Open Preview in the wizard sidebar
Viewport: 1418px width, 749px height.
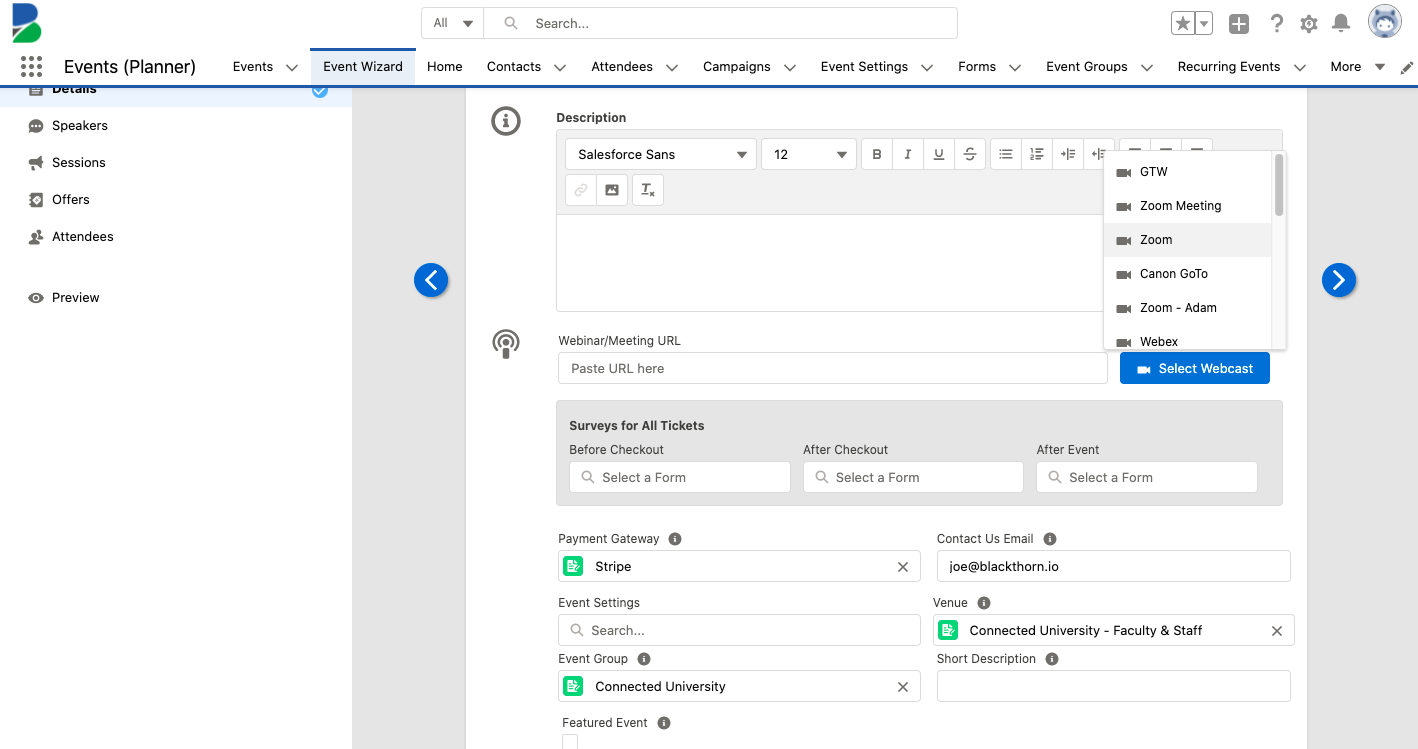click(x=76, y=298)
